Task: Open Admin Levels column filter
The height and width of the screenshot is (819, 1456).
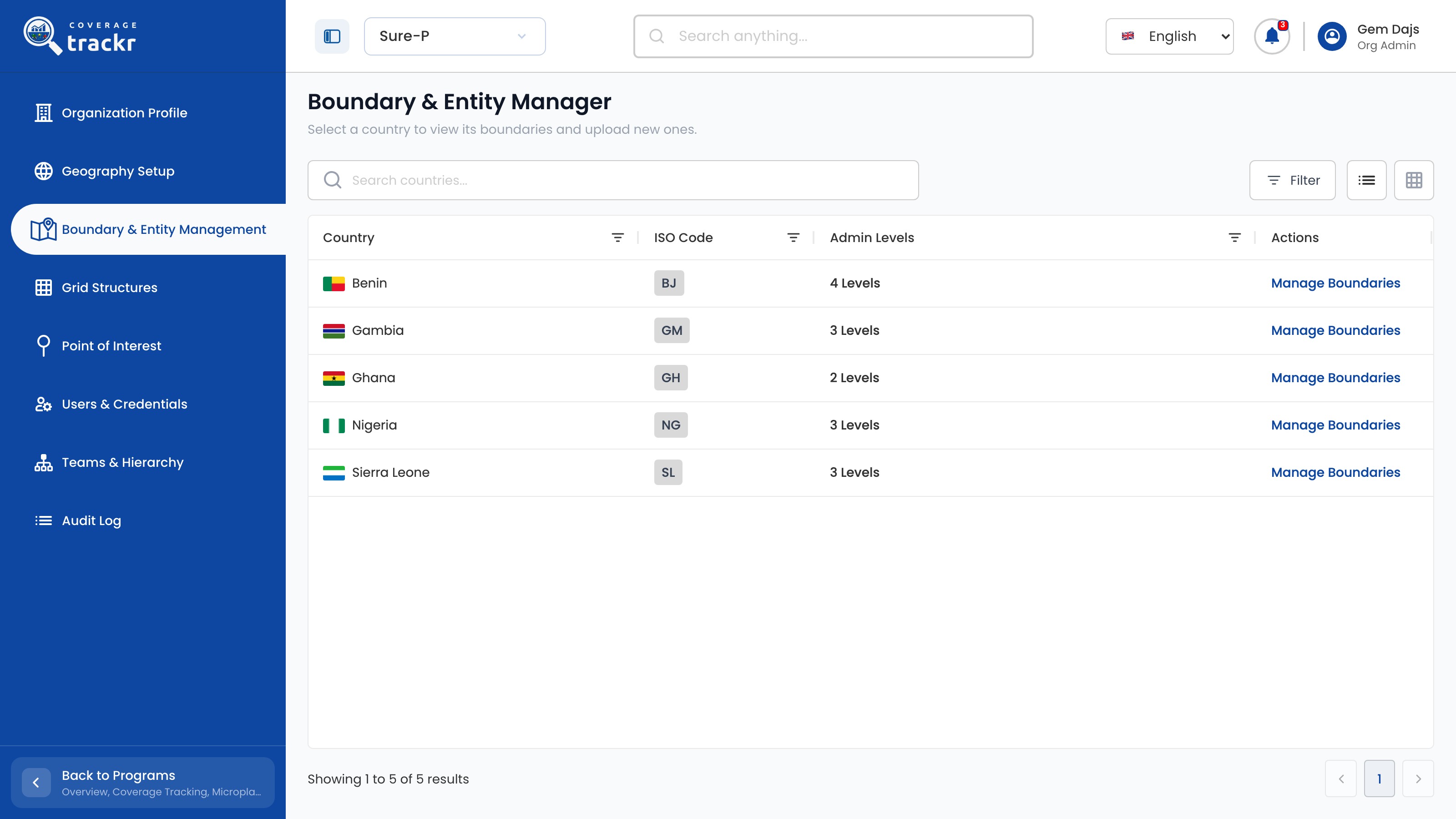Action: pyautogui.click(x=1235, y=238)
